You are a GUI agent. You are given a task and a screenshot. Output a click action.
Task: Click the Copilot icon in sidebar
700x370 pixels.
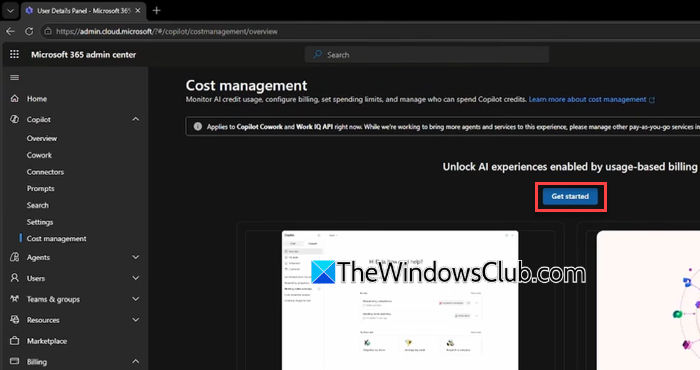[x=14, y=119]
